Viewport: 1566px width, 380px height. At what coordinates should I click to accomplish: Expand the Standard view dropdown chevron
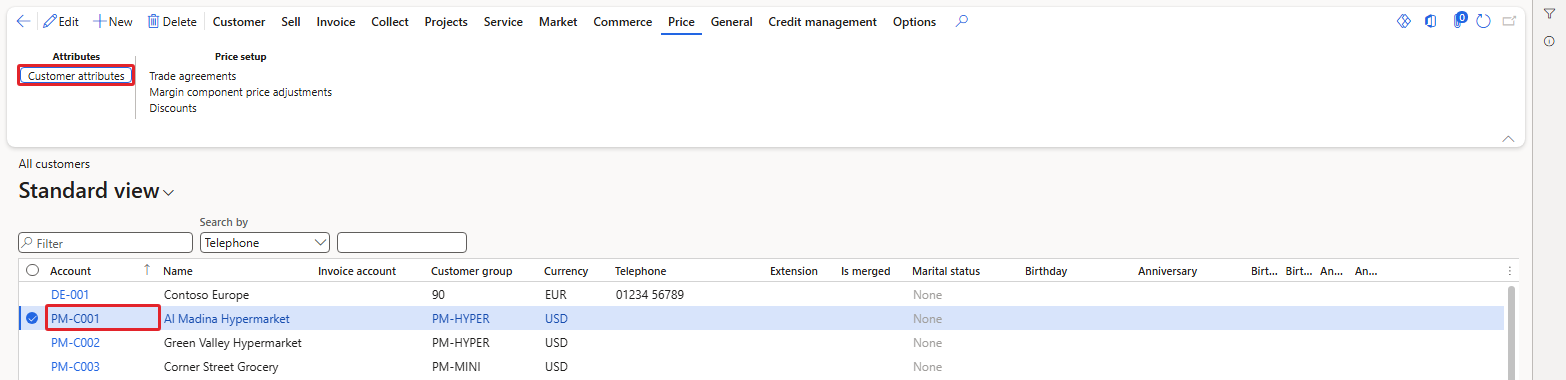tap(169, 192)
